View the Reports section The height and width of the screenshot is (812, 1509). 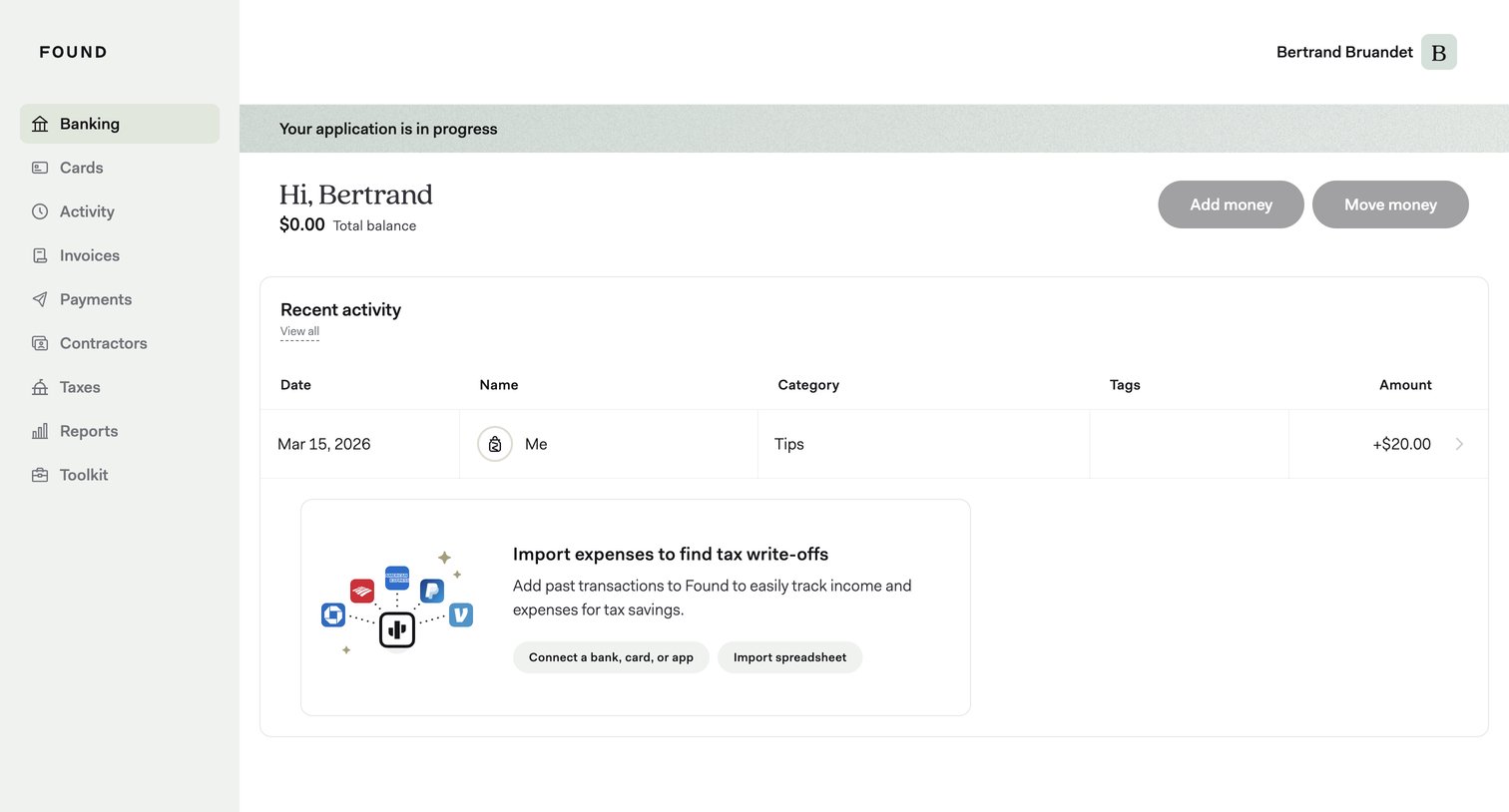click(120, 431)
